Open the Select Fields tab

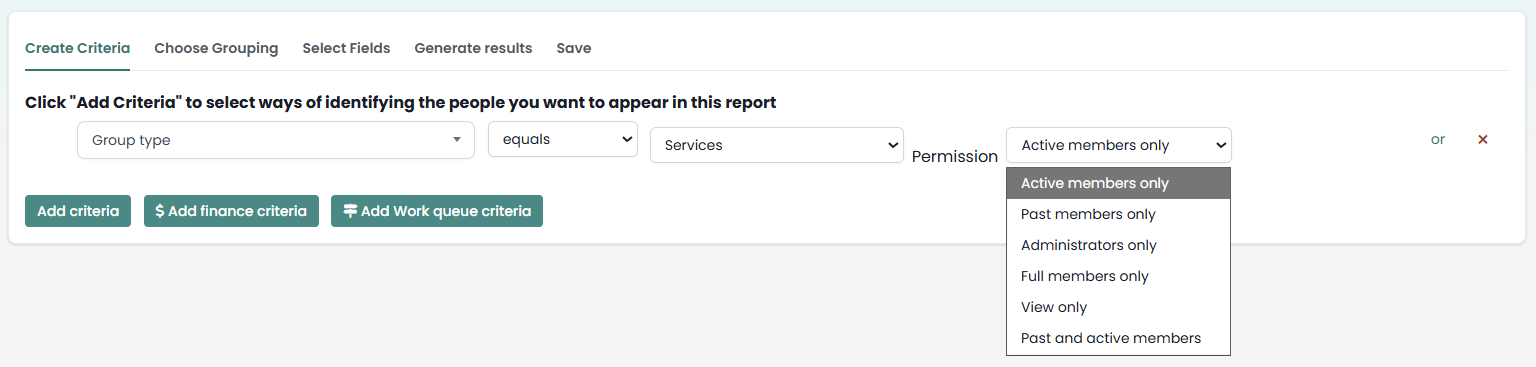coord(346,48)
